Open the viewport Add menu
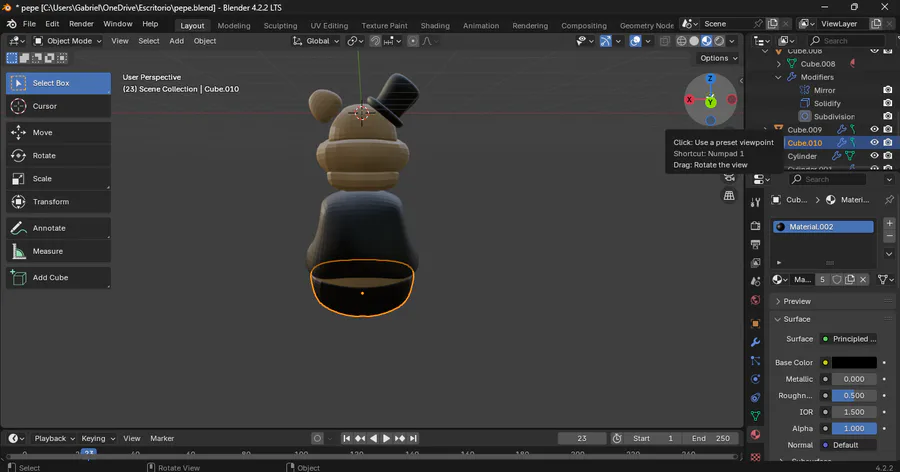 click(x=177, y=41)
